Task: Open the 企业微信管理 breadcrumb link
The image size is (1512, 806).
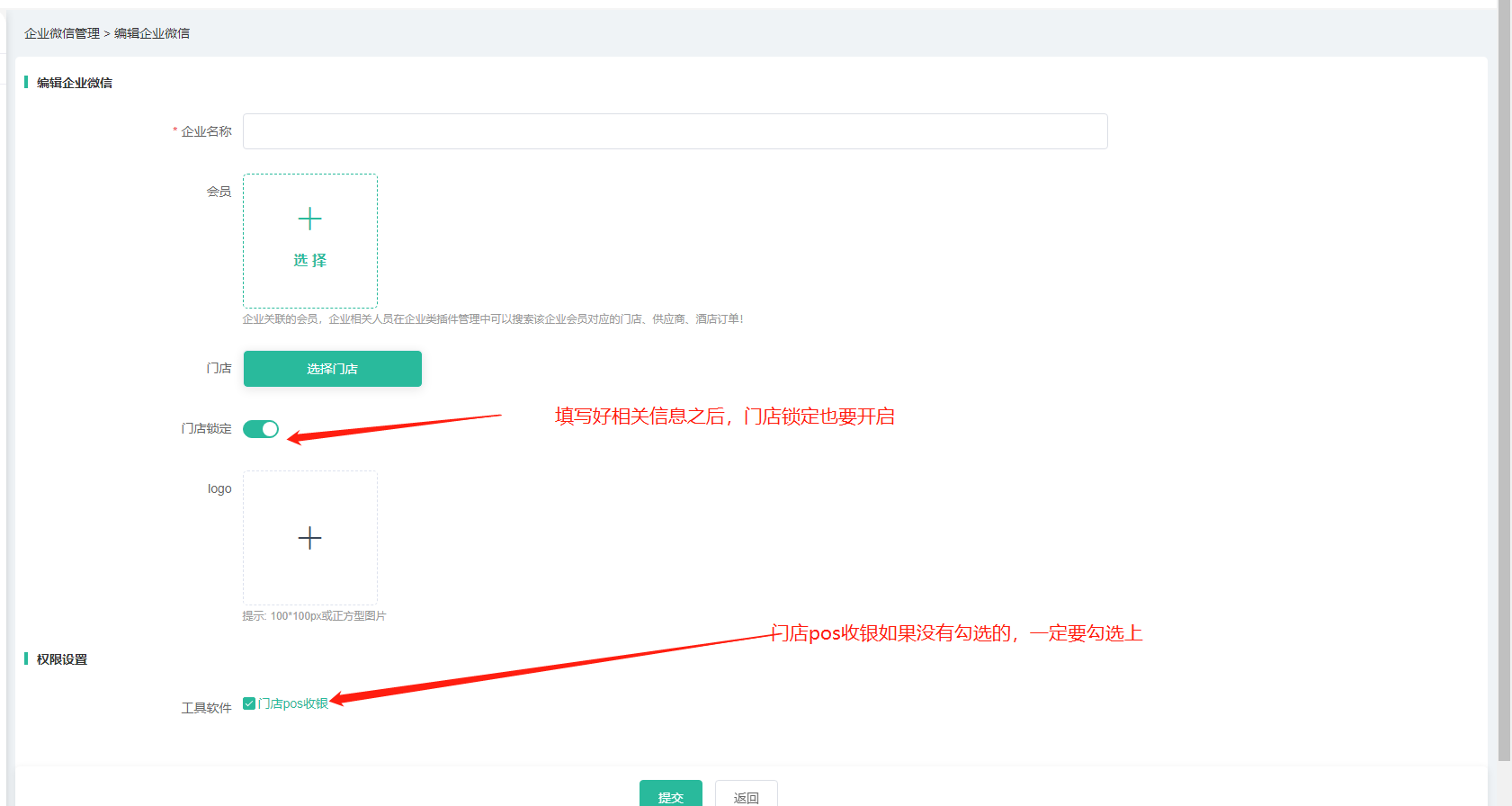Action: coord(62,33)
